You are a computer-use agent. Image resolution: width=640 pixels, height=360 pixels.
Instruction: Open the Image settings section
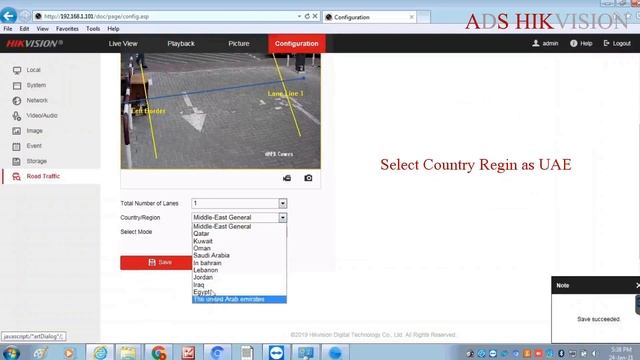[34, 131]
